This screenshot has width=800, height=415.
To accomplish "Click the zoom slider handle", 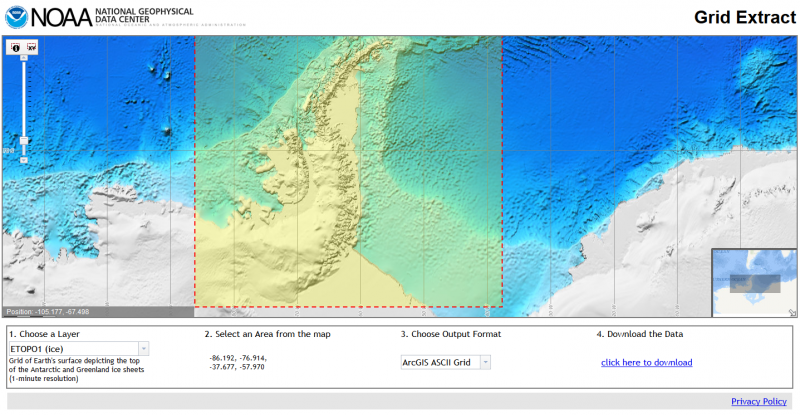I will pyautogui.click(x=24, y=141).
